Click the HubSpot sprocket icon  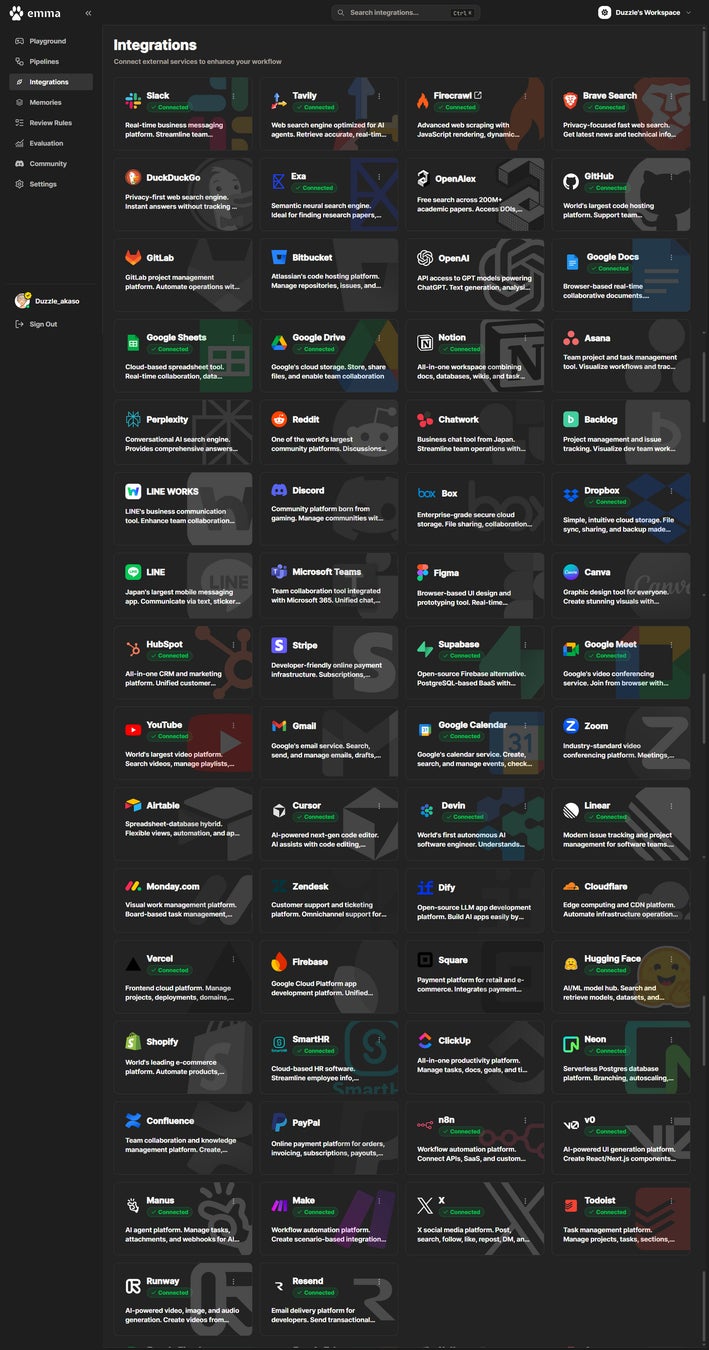pyautogui.click(x=133, y=649)
